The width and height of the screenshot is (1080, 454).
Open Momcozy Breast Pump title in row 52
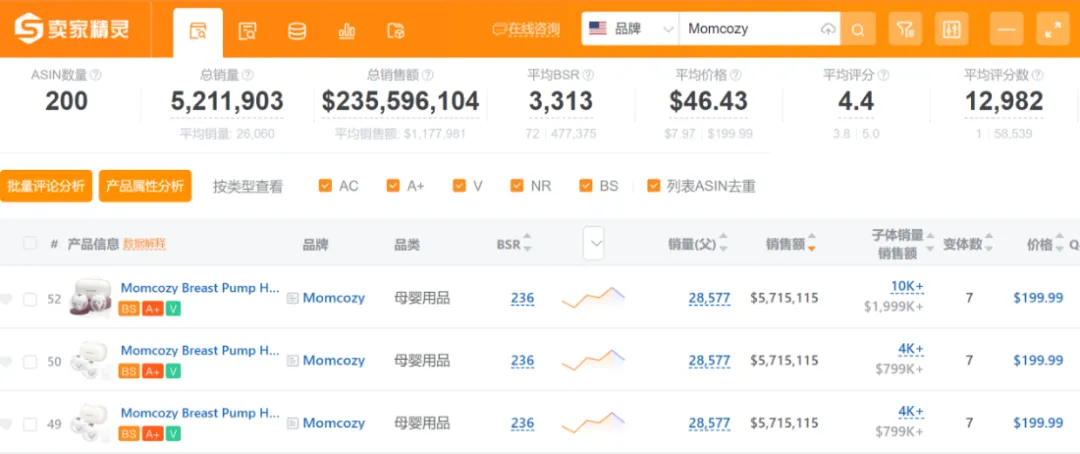[200, 288]
